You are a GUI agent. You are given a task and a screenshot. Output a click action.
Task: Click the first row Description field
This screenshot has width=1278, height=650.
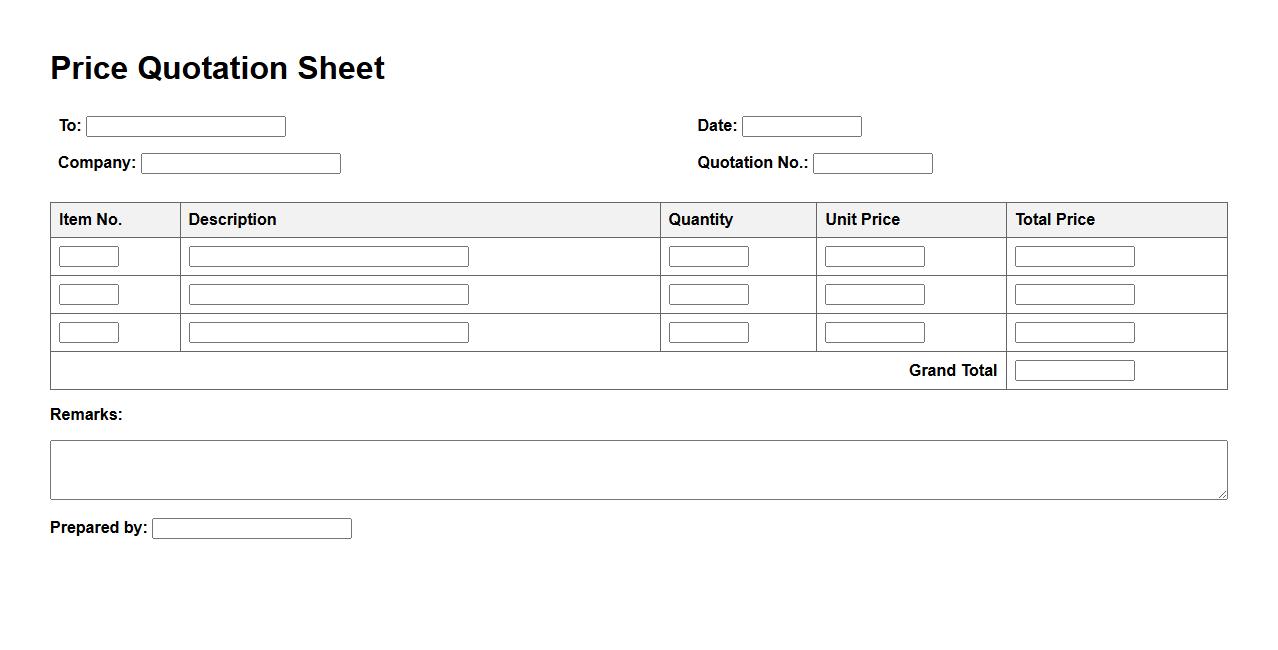coord(328,257)
